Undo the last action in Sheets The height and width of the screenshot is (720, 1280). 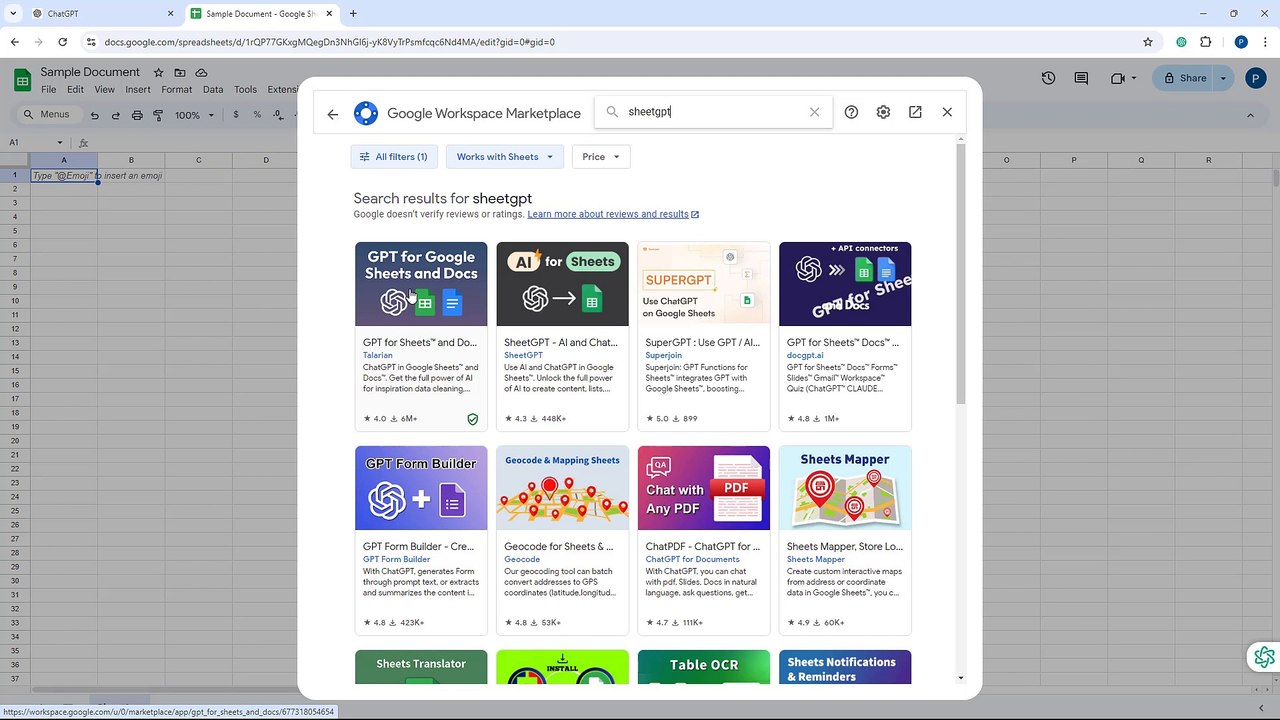[x=94, y=115]
